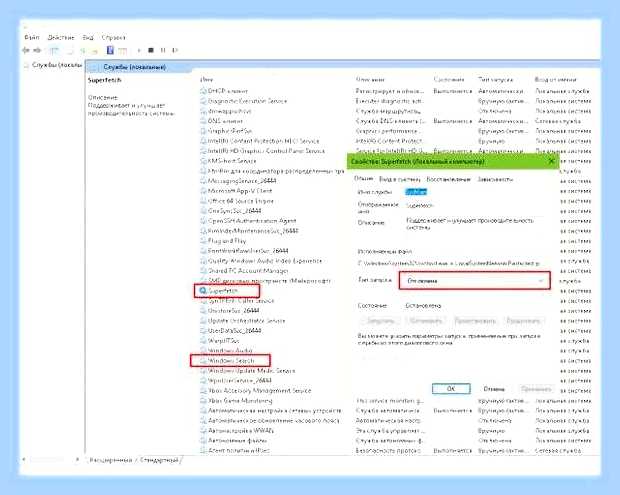Click the gear icon beside Windows Search
The image size is (620, 495).
203,361
